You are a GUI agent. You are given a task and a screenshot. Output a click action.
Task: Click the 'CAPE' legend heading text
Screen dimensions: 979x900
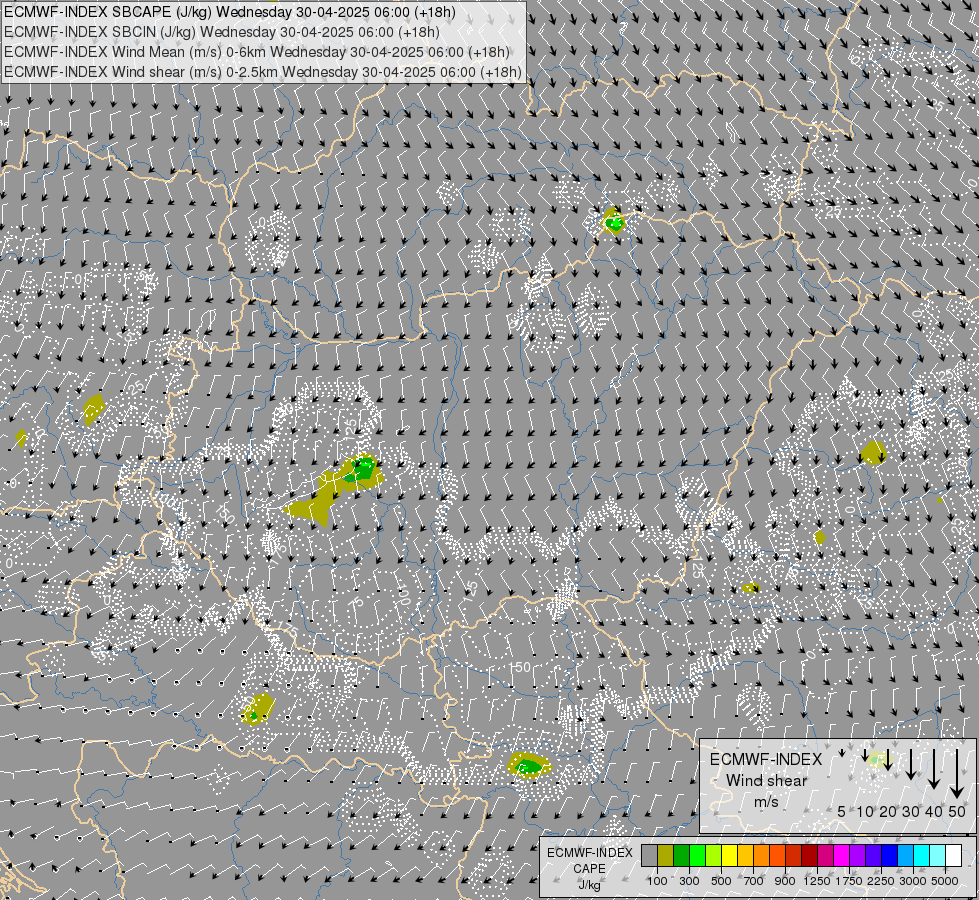click(589, 869)
